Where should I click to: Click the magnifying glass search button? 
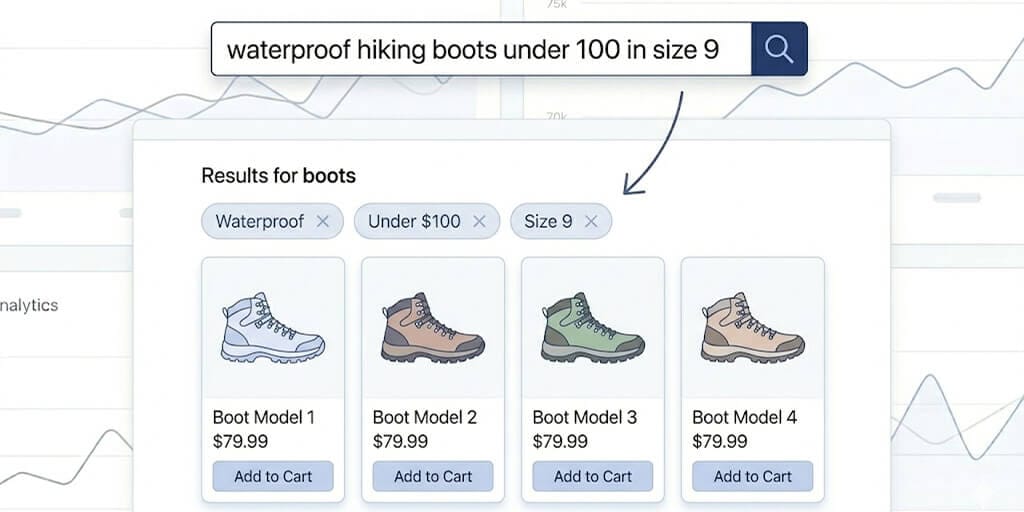click(x=779, y=49)
